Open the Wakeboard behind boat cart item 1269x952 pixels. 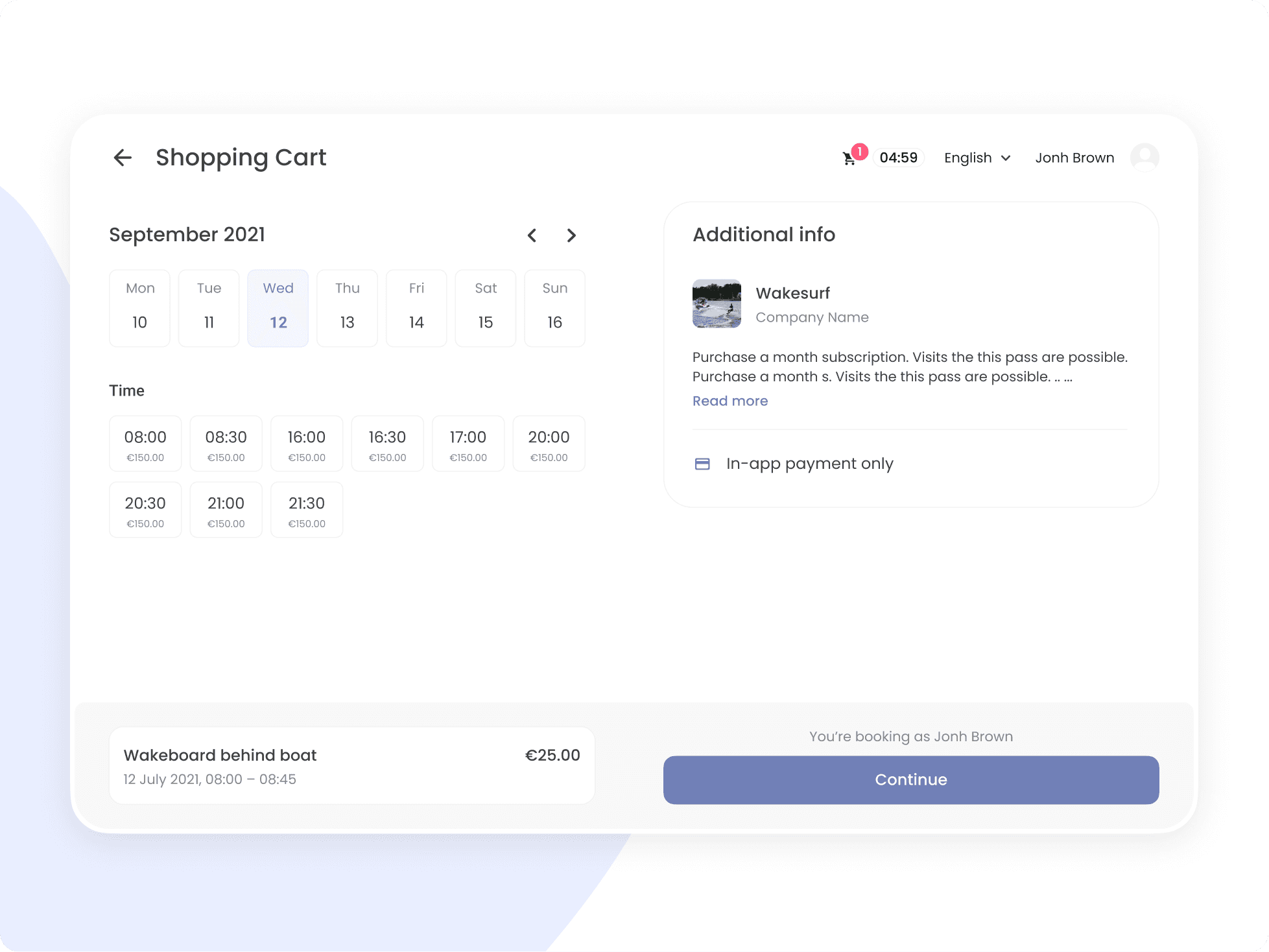[x=351, y=766]
